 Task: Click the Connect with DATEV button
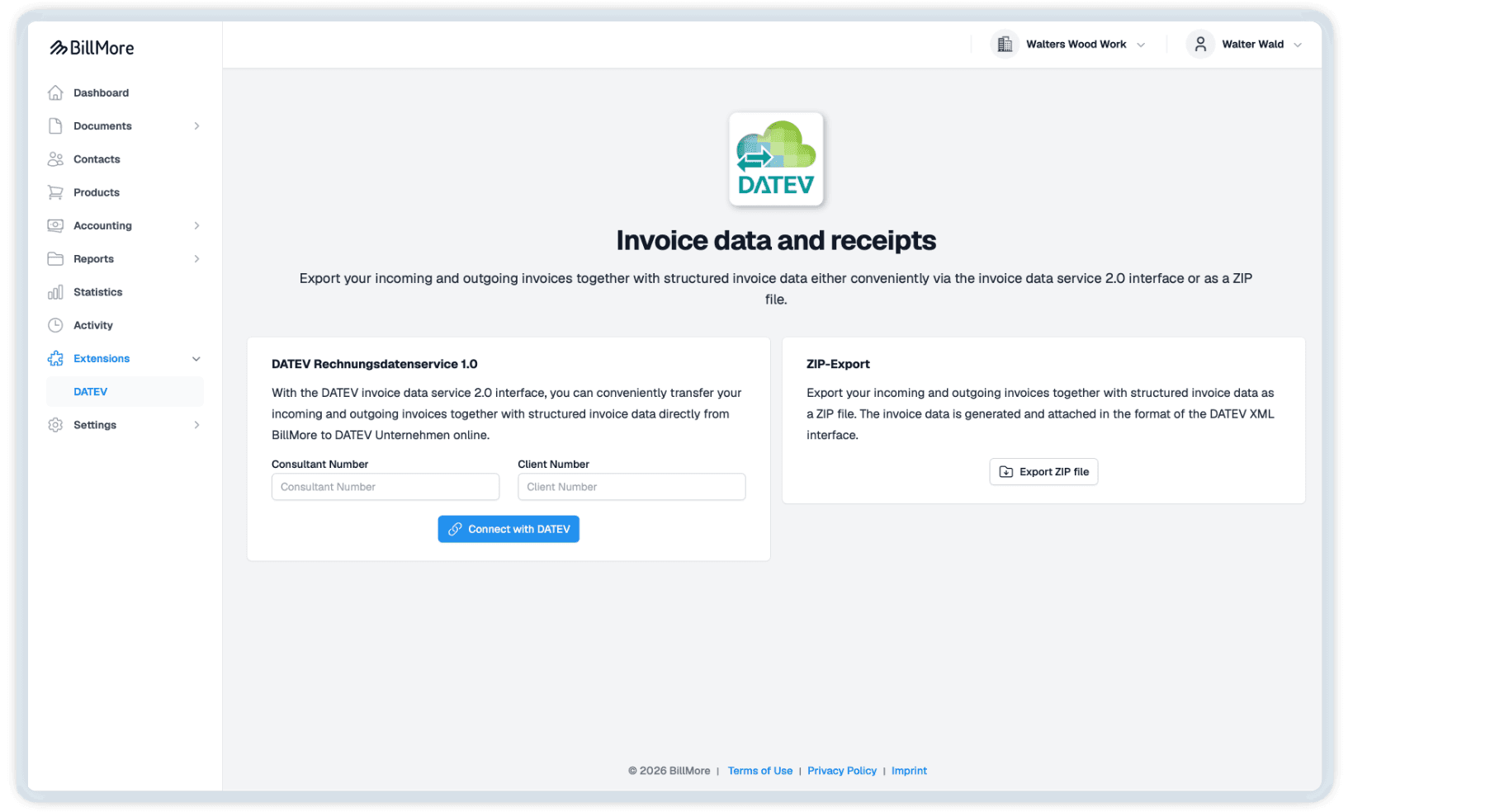pyautogui.click(x=509, y=529)
